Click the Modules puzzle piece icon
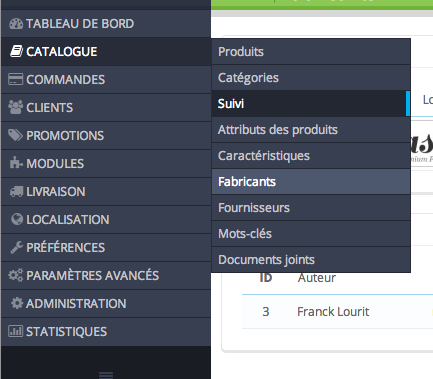The width and height of the screenshot is (433, 379). pos(16,163)
